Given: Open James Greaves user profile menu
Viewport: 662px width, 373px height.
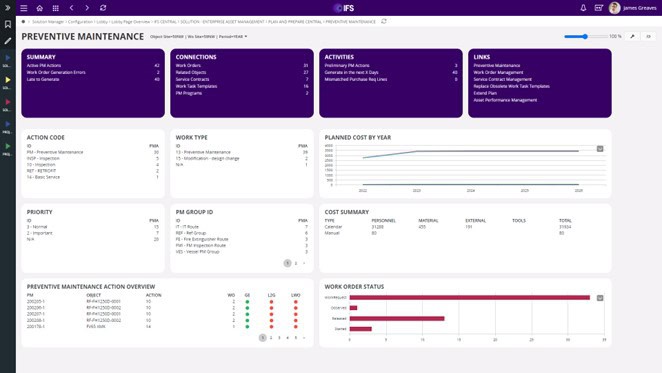Looking at the screenshot, I should pyautogui.click(x=632, y=8).
